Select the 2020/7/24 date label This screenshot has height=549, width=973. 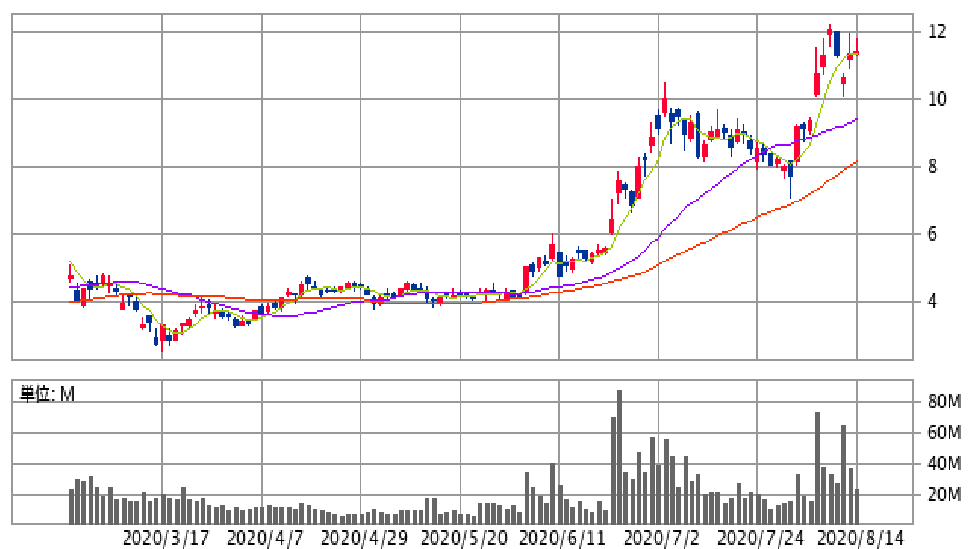pyautogui.click(x=761, y=537)
